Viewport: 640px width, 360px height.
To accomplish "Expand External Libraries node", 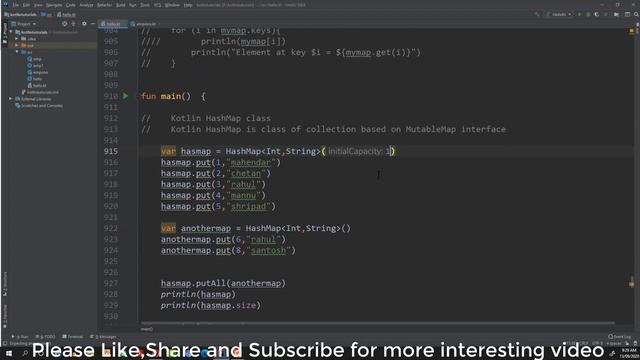I will (x=11, y=99).
